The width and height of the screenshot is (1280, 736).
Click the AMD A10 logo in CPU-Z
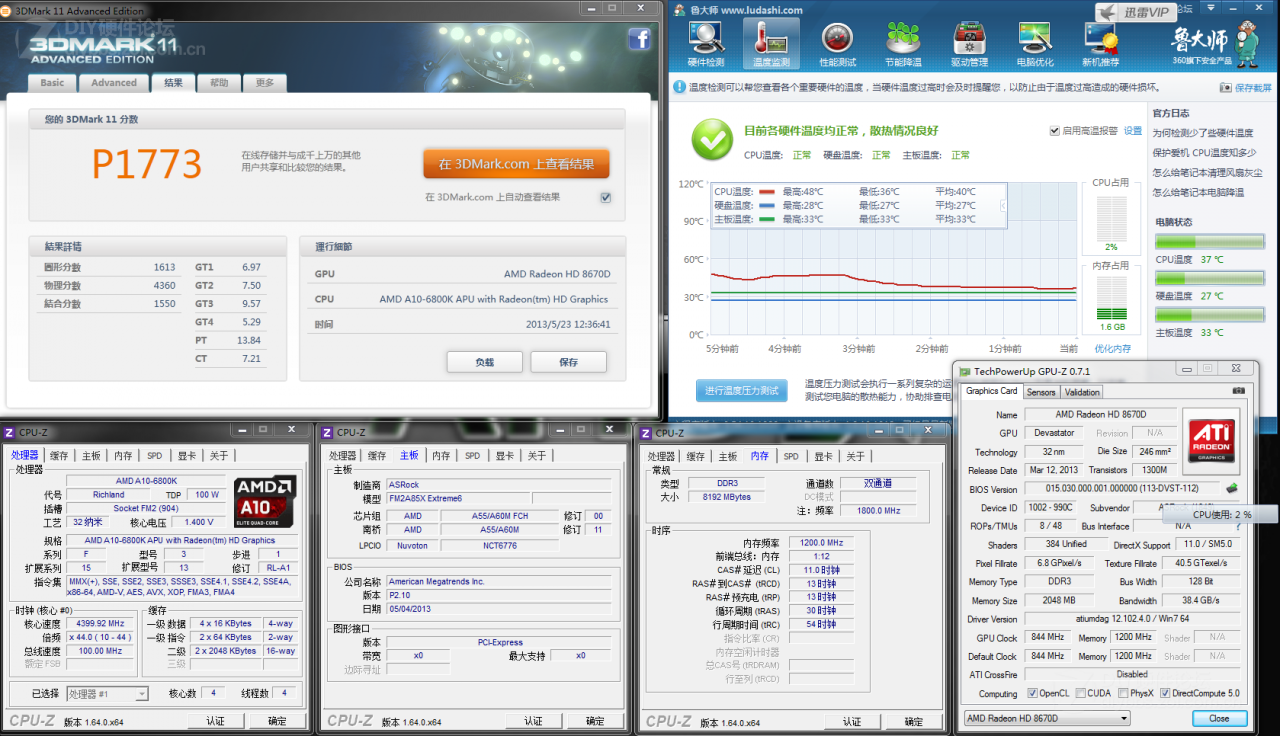coord(265,502)
